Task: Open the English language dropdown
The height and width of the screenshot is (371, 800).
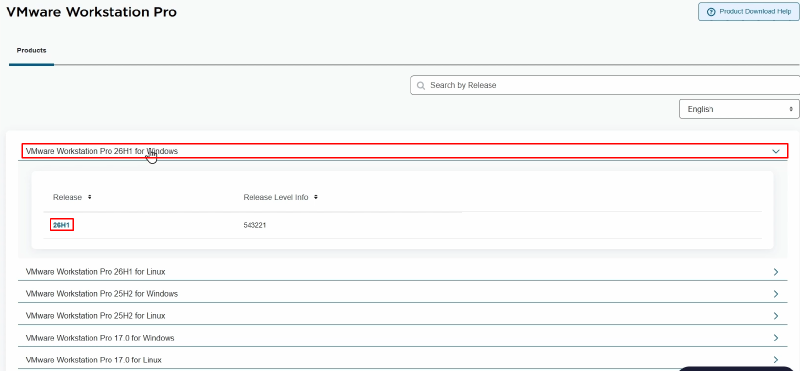Action: [x=739, y=109]
